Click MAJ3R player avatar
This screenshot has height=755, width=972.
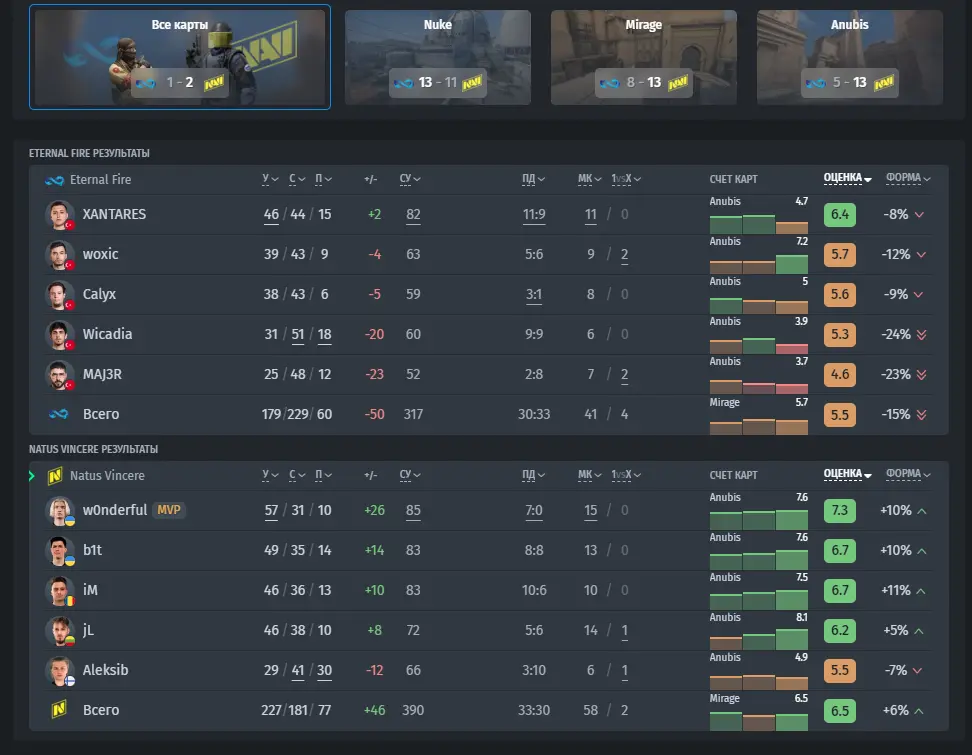(60, 374)
